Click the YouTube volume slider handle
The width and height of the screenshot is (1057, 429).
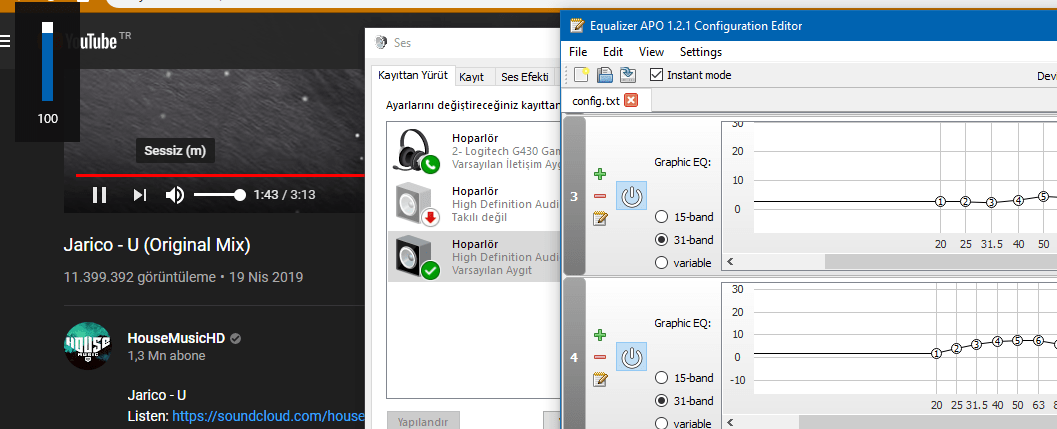pos(239,195)
